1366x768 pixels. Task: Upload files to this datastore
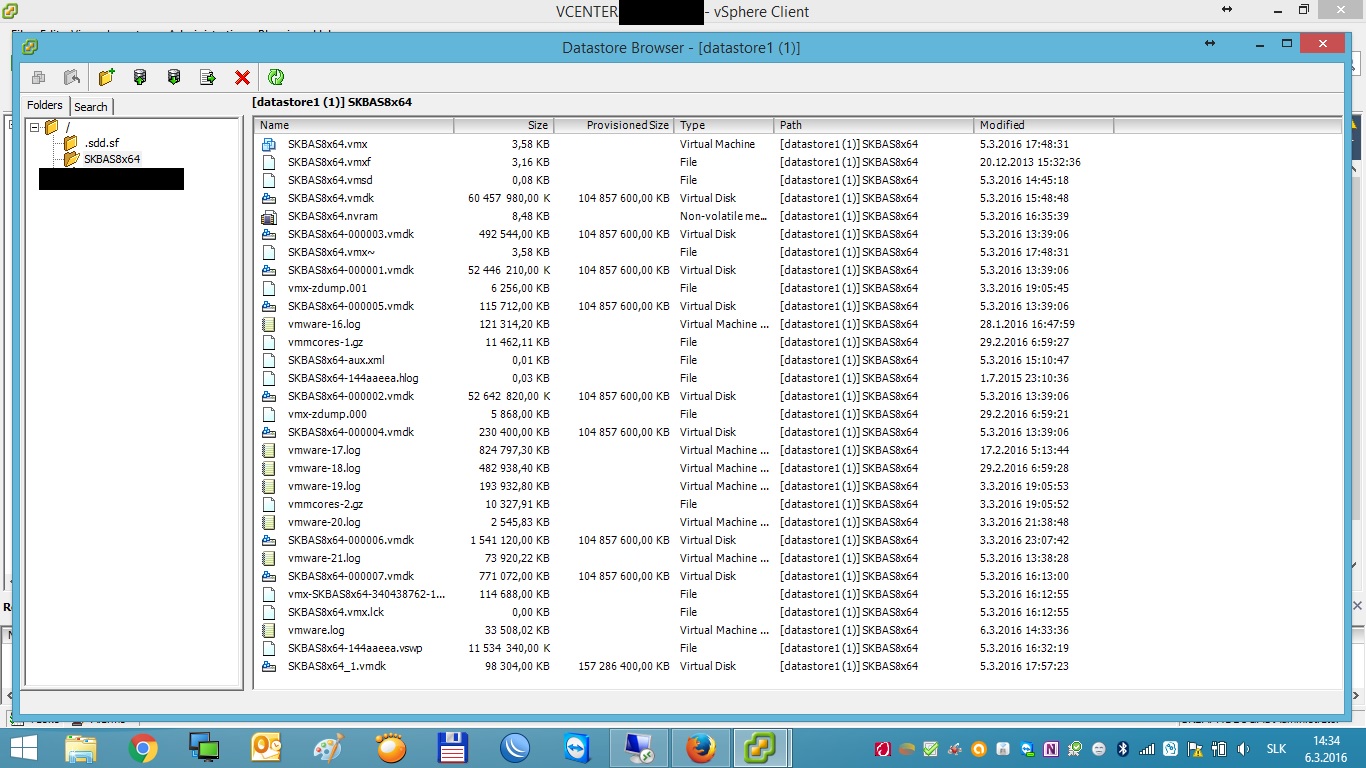click(140, 77)
